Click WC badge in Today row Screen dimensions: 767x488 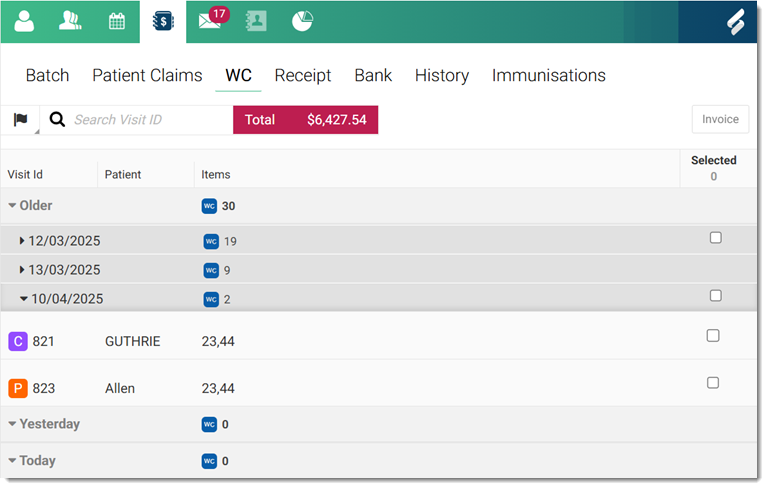click(209, 461)
